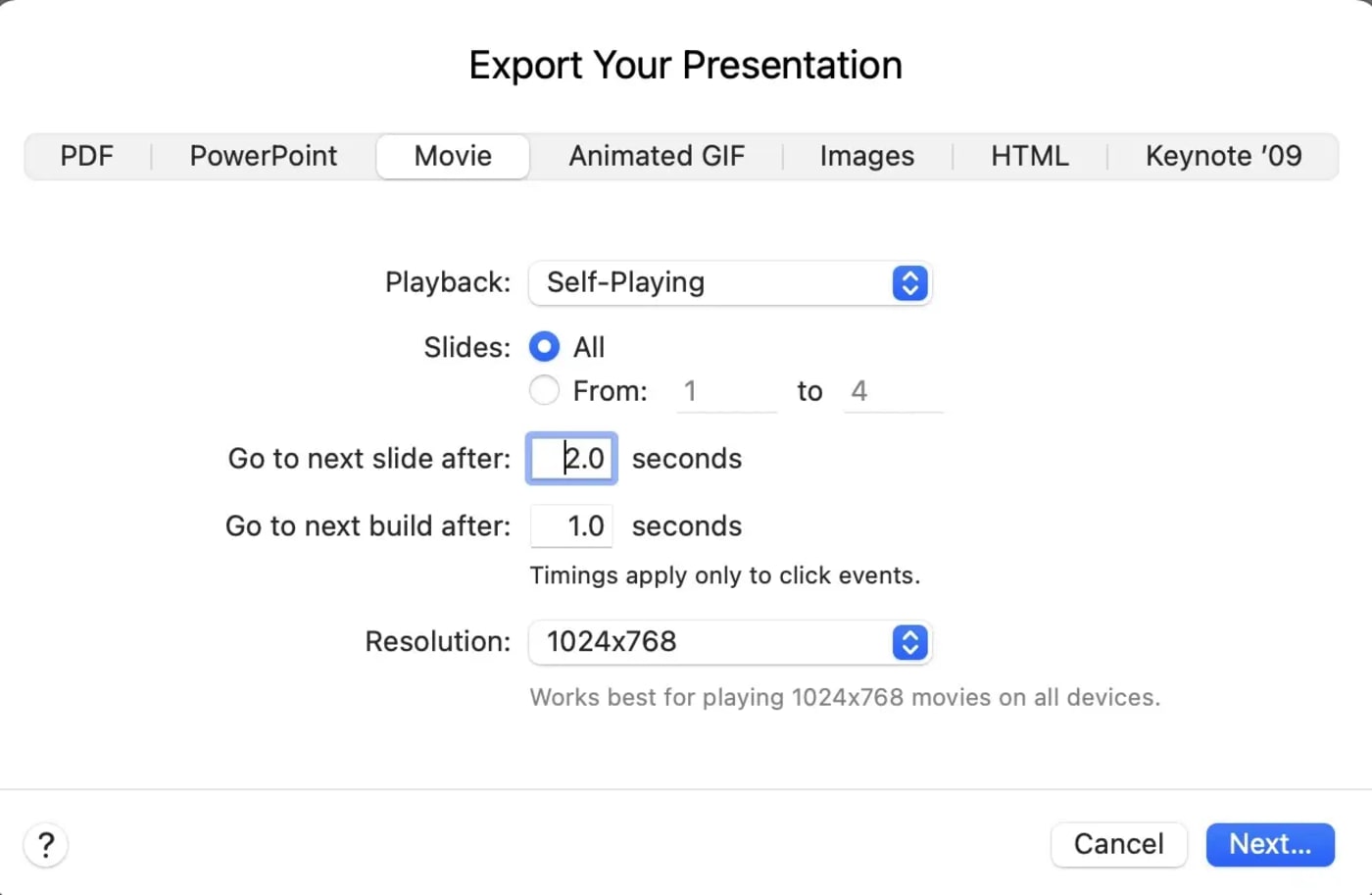The height and width of the screenshot is (895, 1372).
Task: Click the next slide timing field
Action: click(x=571, y=458)
